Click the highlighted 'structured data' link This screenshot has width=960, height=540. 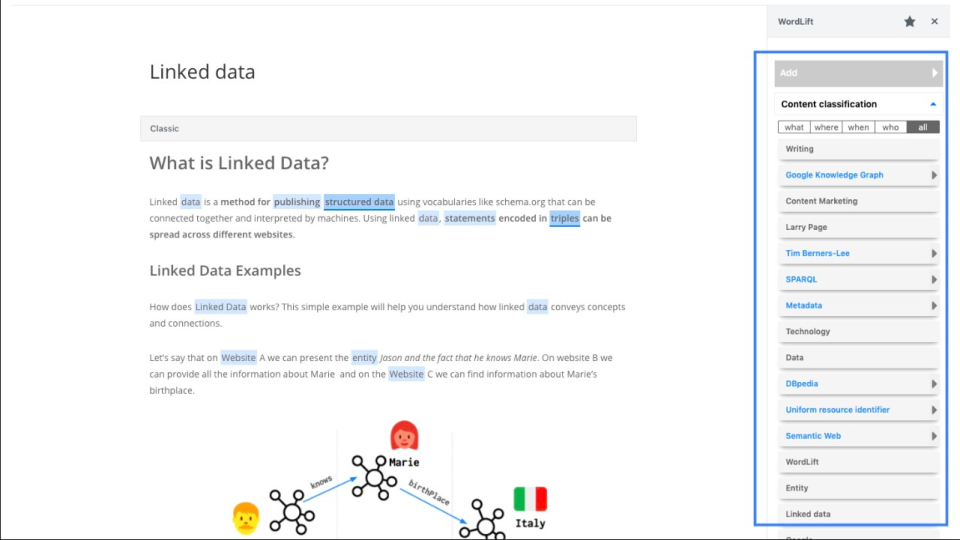[x=359, y=201]
